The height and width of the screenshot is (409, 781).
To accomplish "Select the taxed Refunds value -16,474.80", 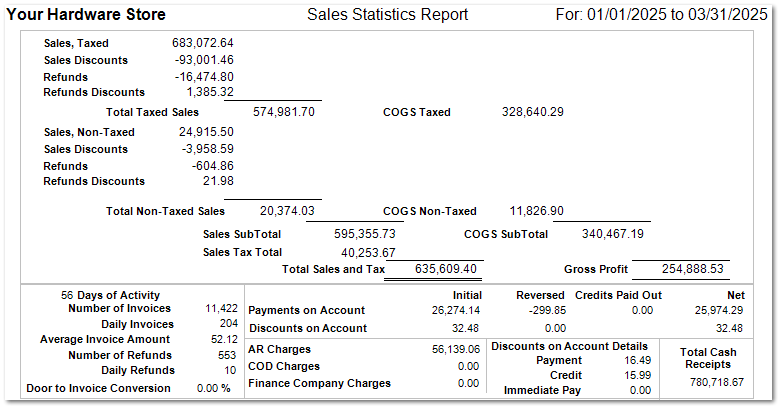I will pos(204,77).
